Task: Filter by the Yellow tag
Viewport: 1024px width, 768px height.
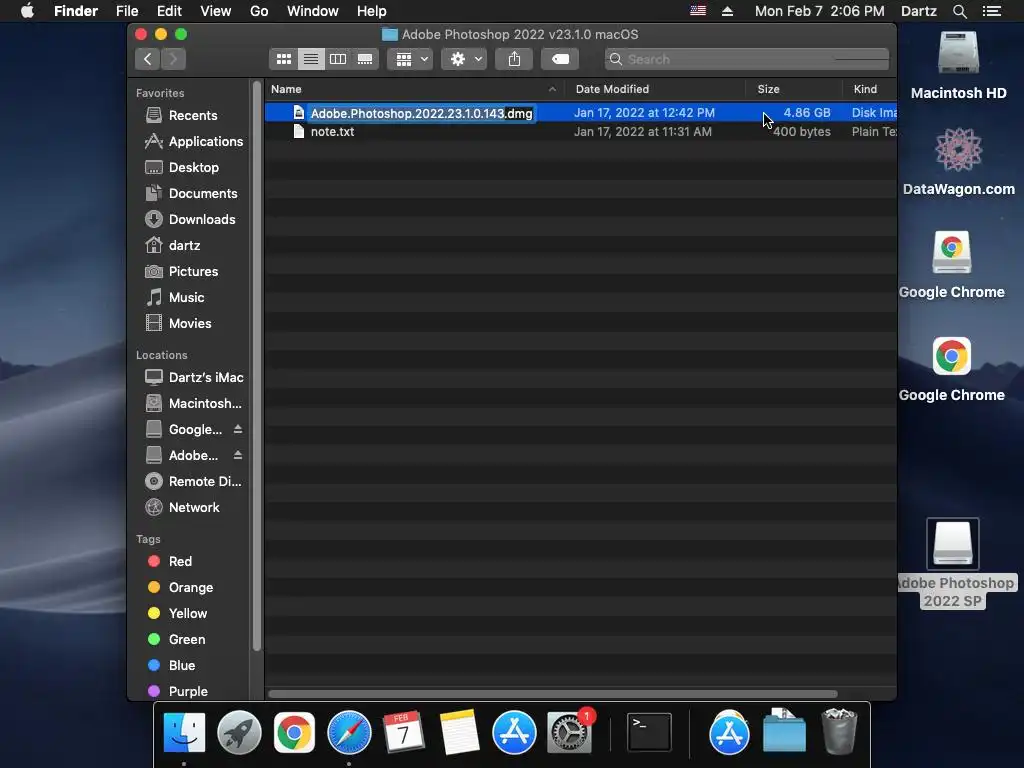Action: point(177,614)
